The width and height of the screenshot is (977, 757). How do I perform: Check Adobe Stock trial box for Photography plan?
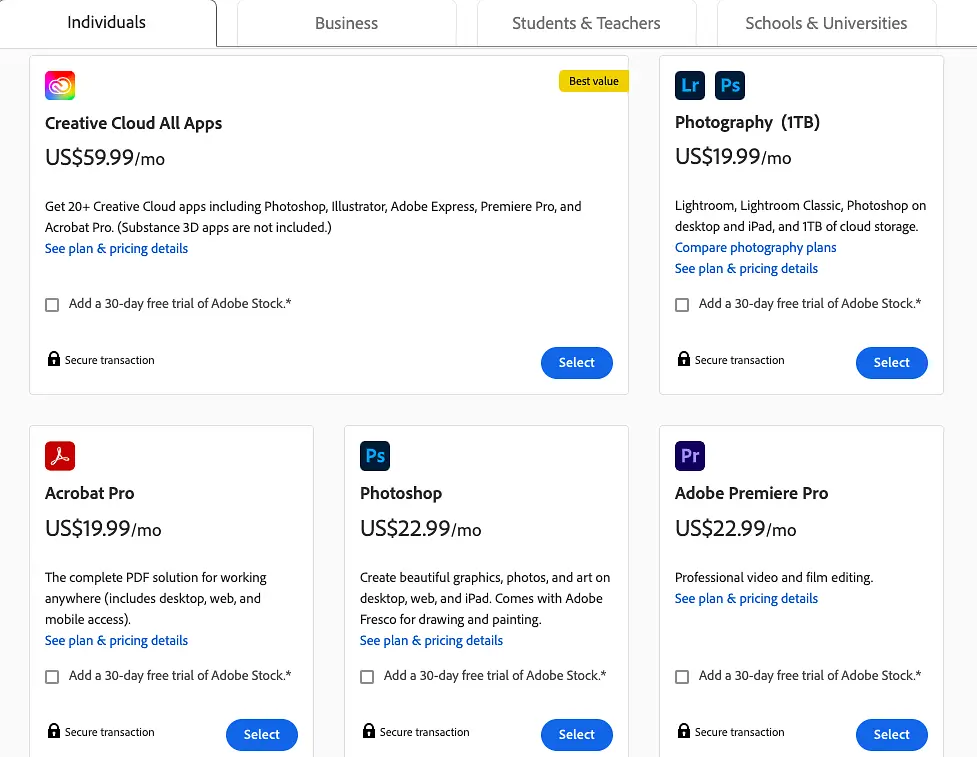682,305
